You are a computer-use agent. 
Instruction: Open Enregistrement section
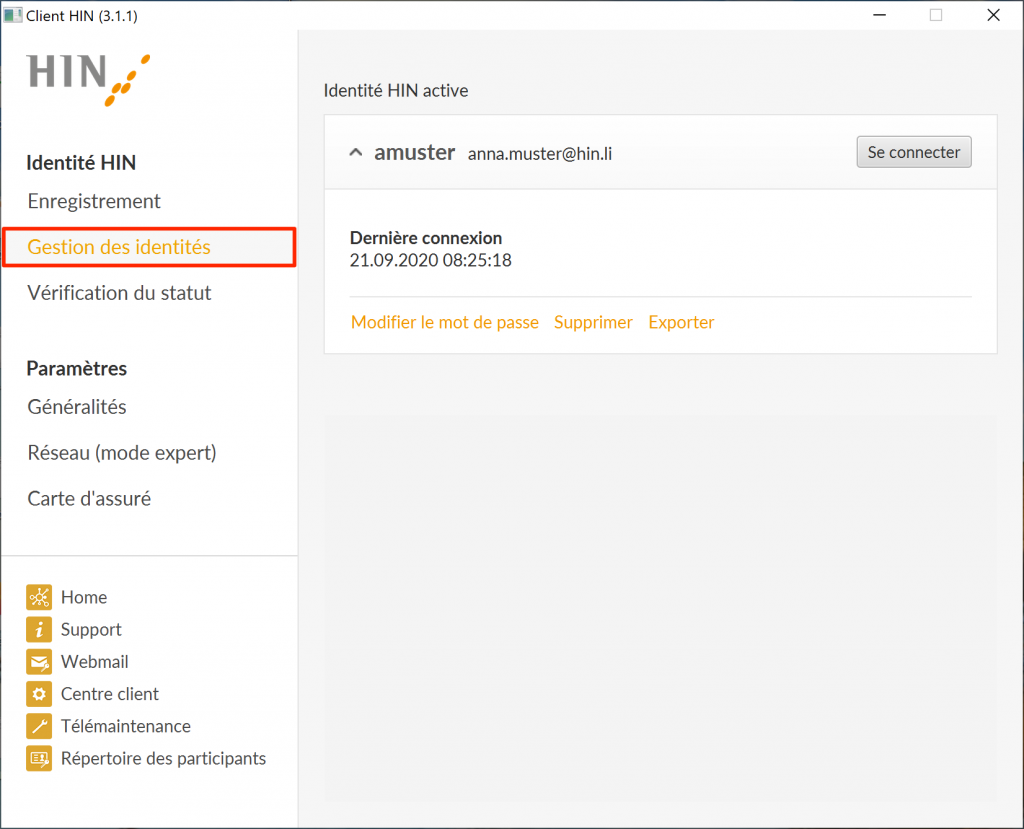[x=94, y=201]
